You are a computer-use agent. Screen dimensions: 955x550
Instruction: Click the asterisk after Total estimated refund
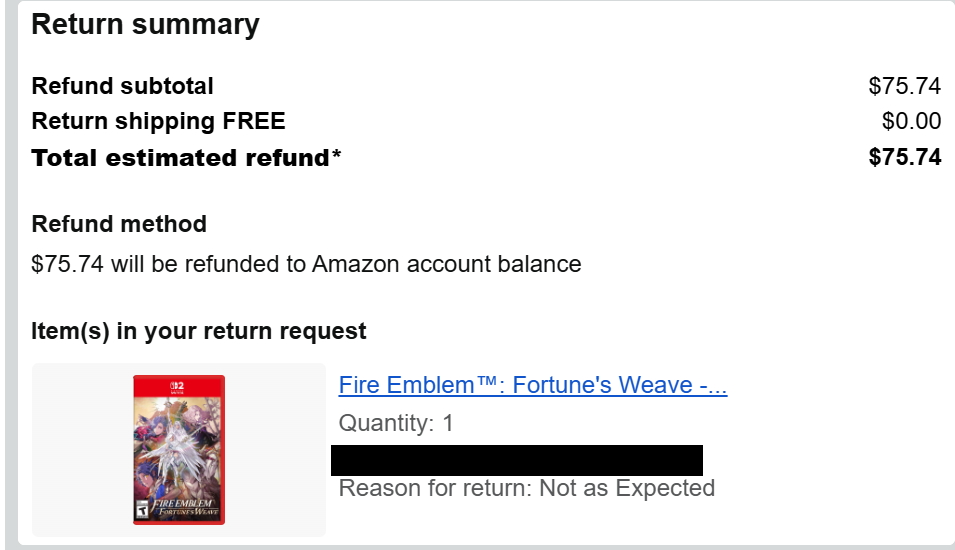336,153
